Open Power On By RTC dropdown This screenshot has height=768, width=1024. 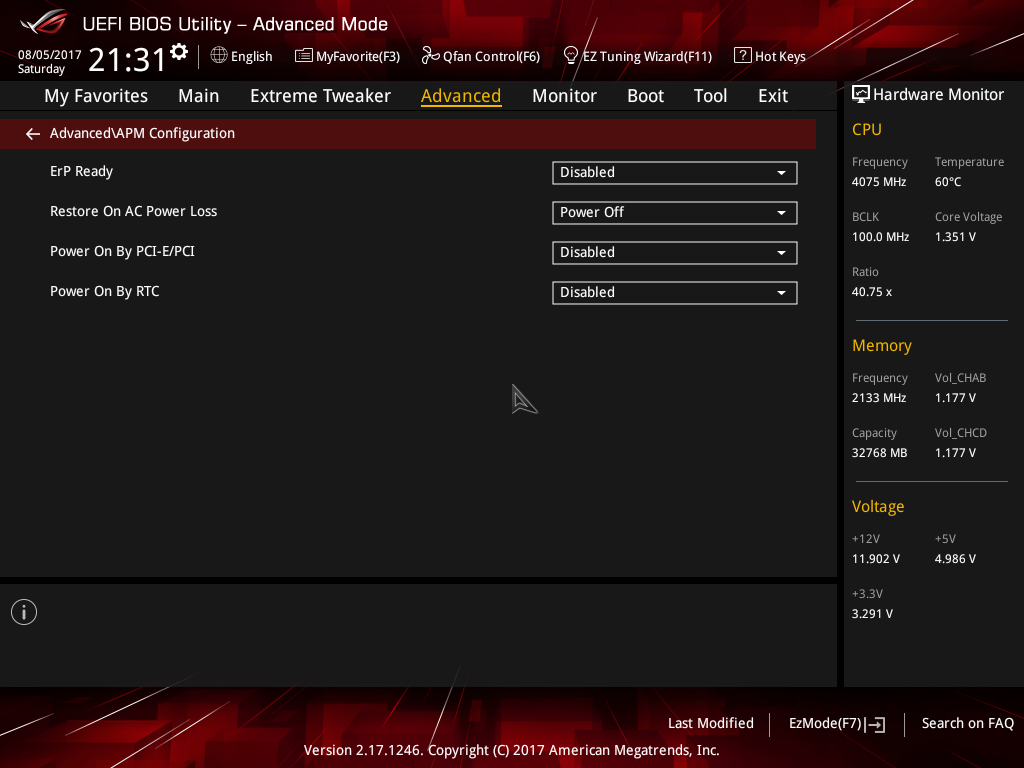pyautogui.click(x=674, y=293)
